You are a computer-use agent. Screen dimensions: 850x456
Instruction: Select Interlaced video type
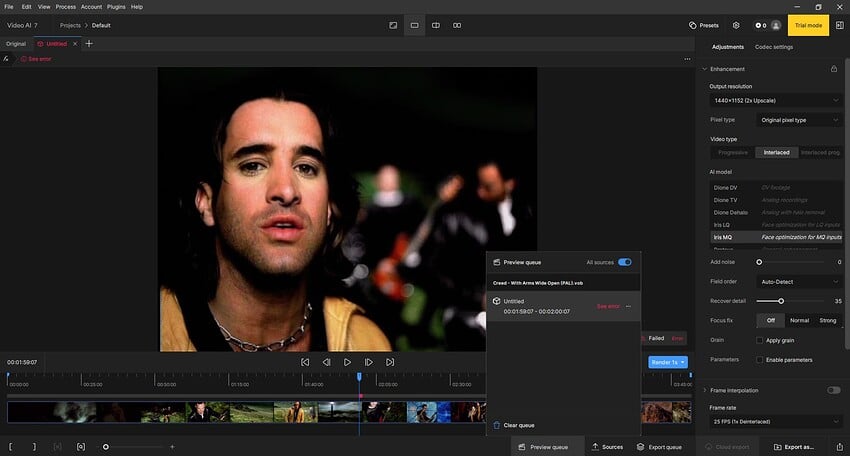[x=776, y=153]
